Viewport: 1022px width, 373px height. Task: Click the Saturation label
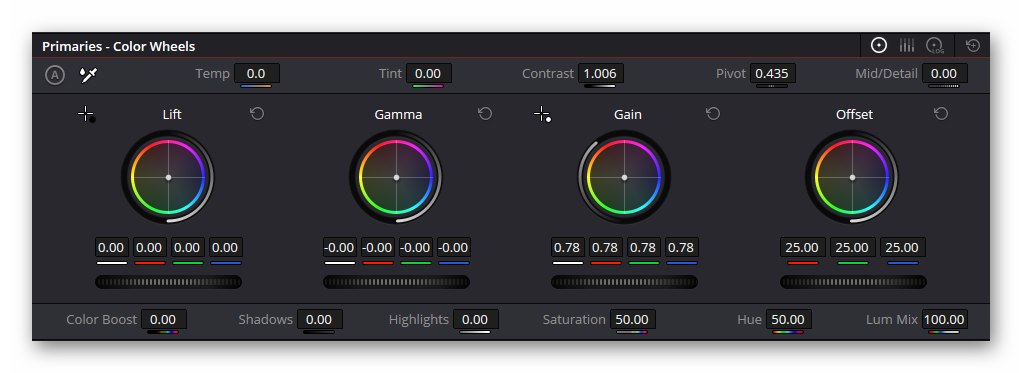[x=574, y=320]
